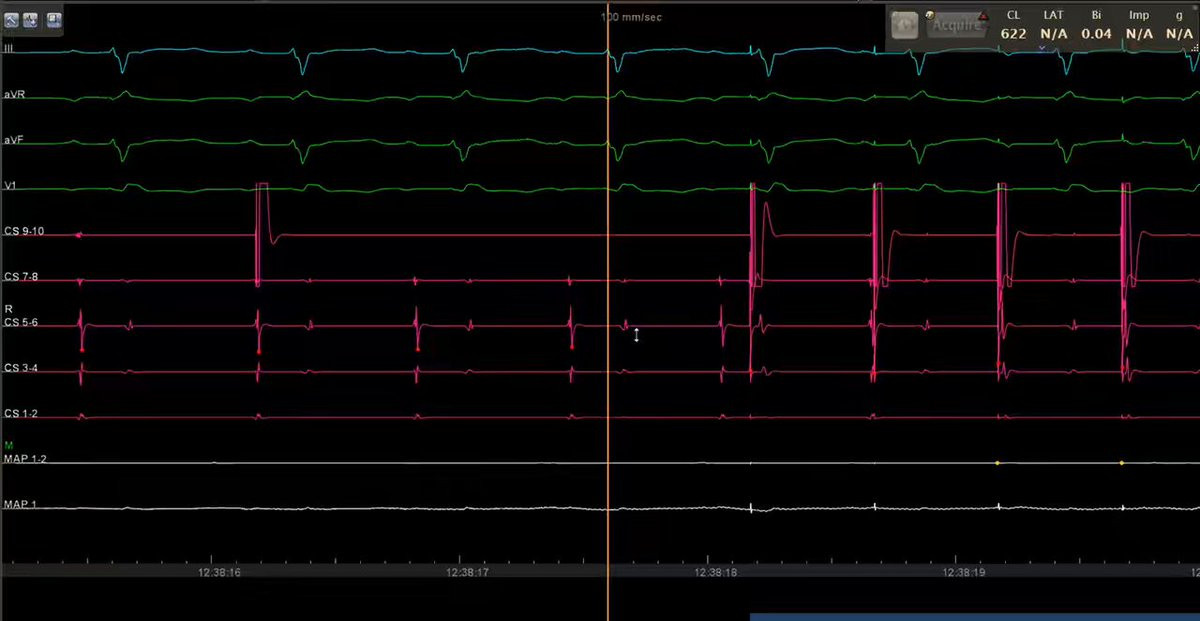Click the red triangle indicator on Acquire
Viewport: 1200px width, 621px height.
pos(983,17)
